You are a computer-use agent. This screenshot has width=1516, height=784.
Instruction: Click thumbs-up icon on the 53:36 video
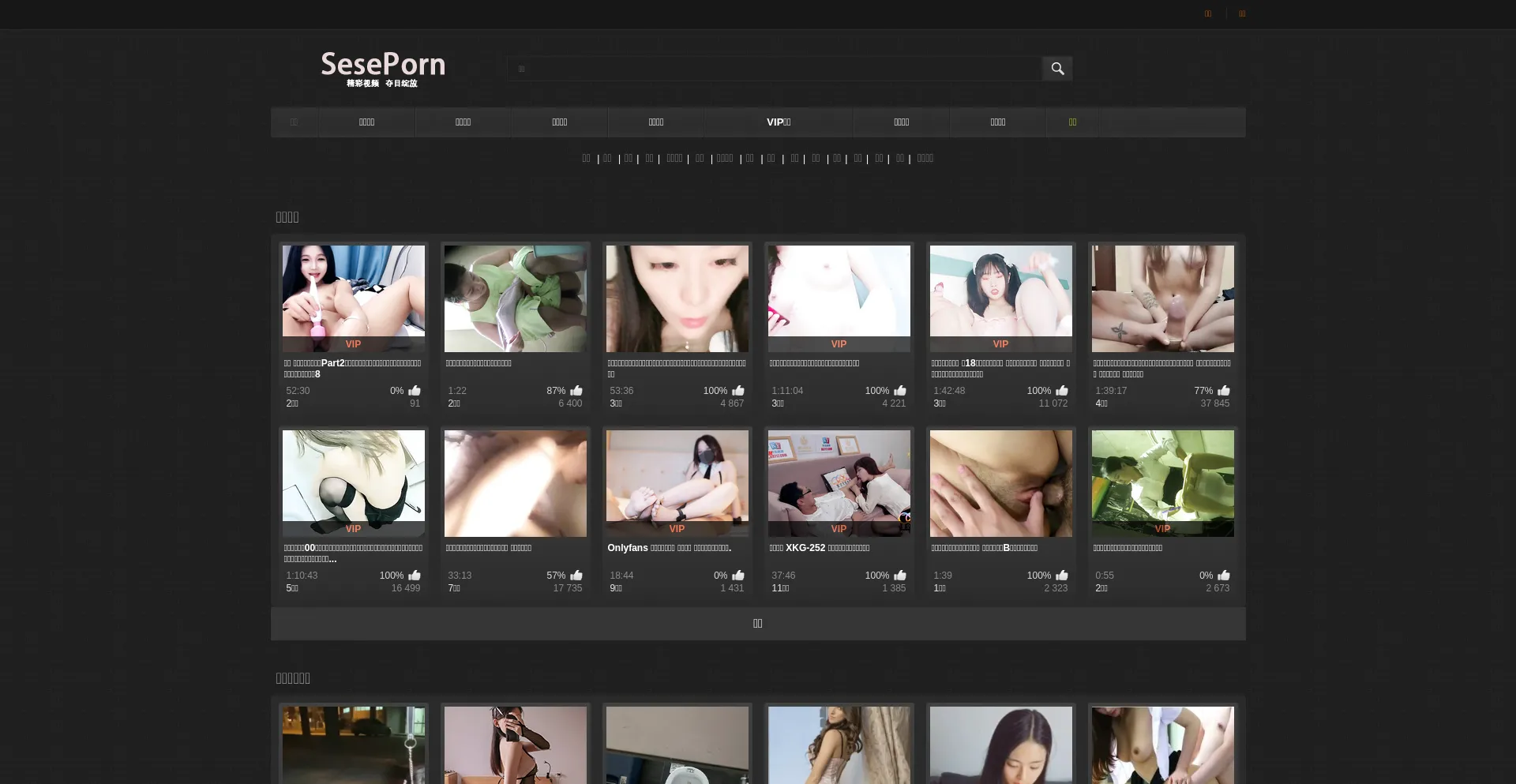point(738,391)
